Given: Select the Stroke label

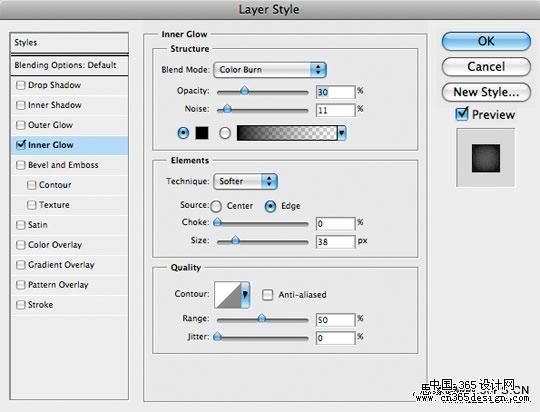Looking at the screenshot, I should point(41,305).
